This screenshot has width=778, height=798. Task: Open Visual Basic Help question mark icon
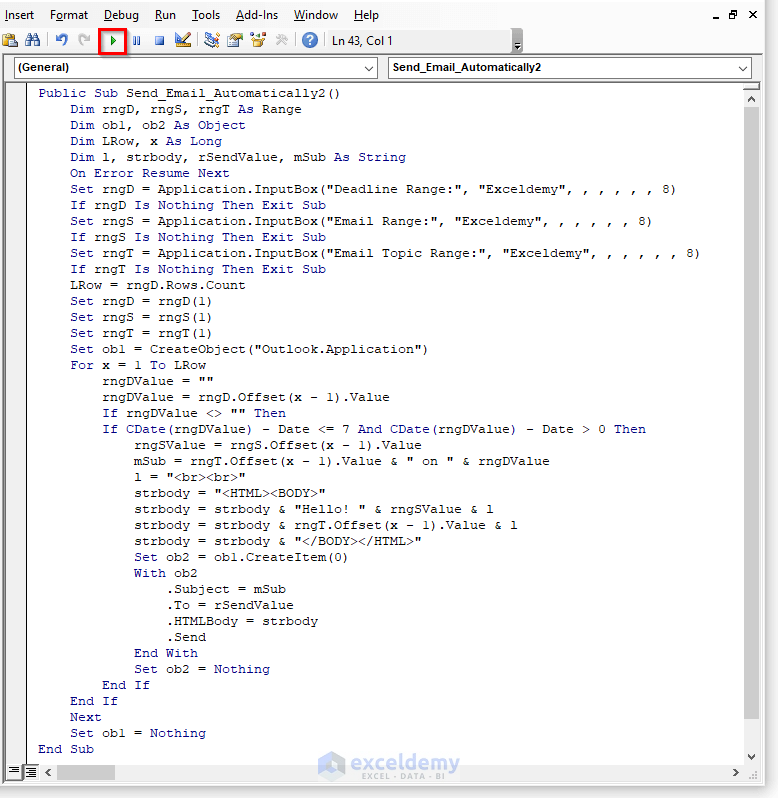(309, 40)
